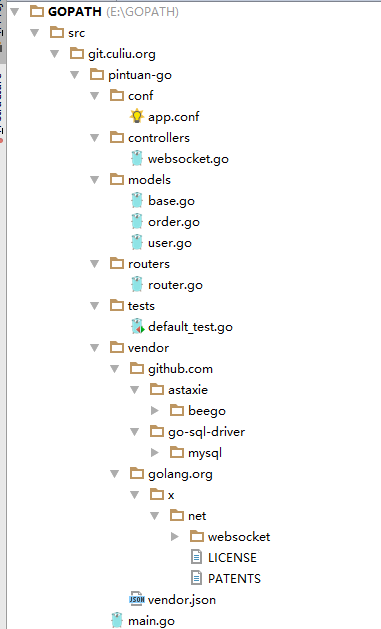
Task: Select the base.go file name
Action: 171,201
